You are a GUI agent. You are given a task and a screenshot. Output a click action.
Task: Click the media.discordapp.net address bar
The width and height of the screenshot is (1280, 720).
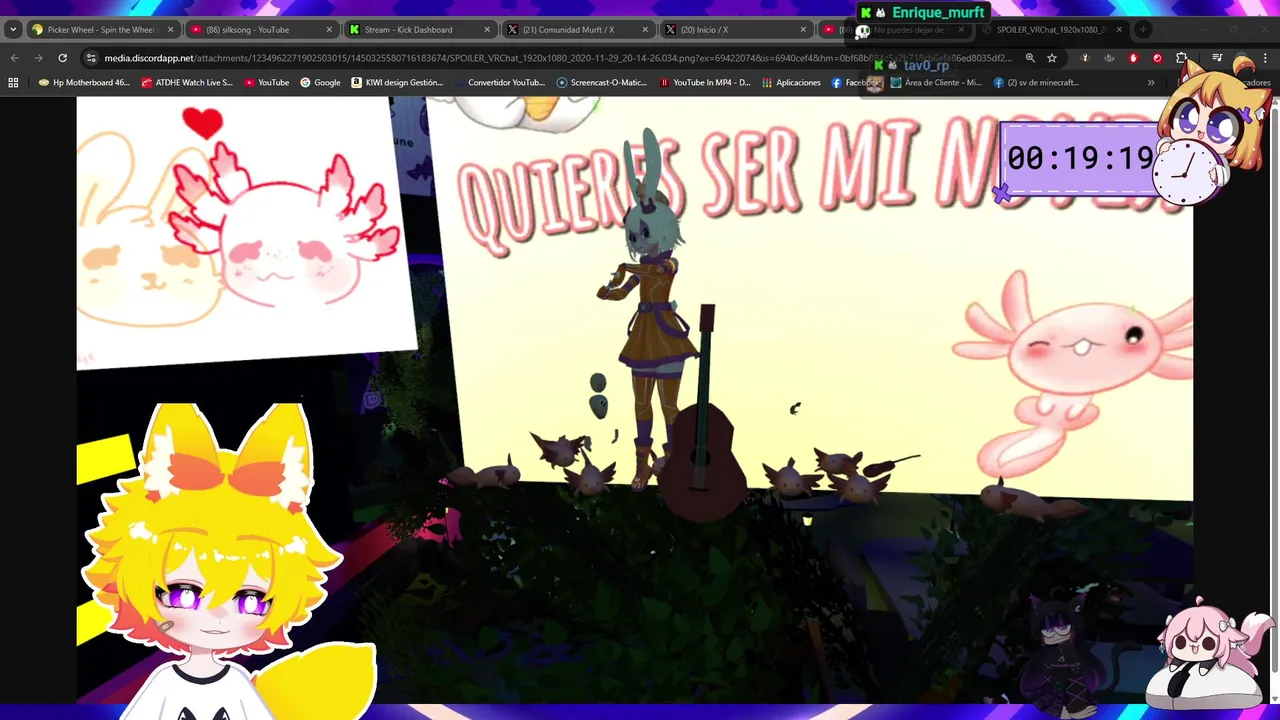(558, 58)
